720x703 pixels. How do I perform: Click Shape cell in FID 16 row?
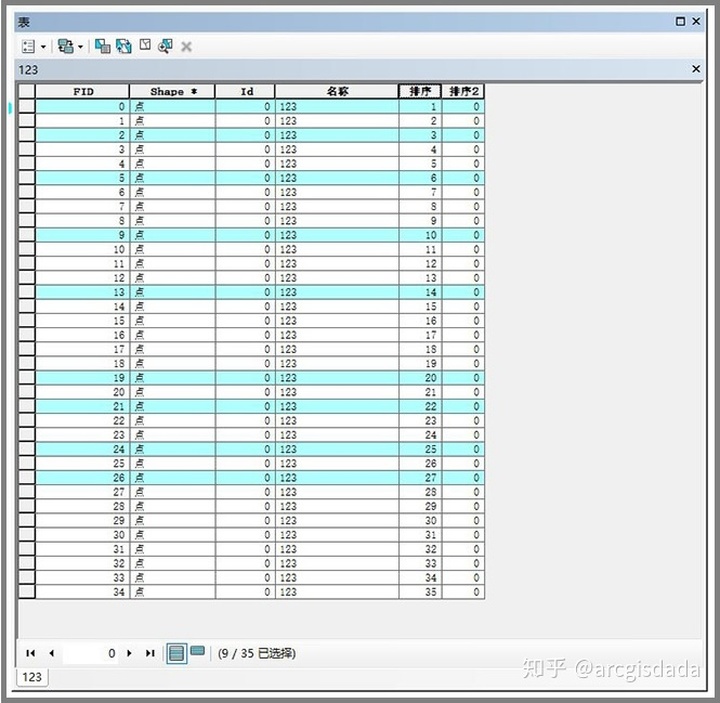[172, 335]
